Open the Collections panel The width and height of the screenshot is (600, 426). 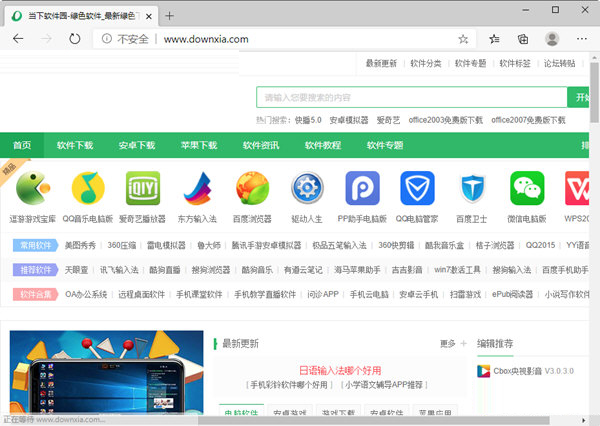(x=523, y=39)
